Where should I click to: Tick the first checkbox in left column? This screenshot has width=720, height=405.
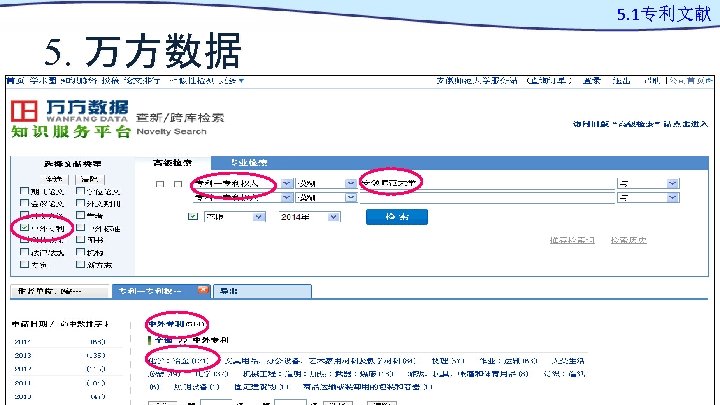tap(25, 191)
